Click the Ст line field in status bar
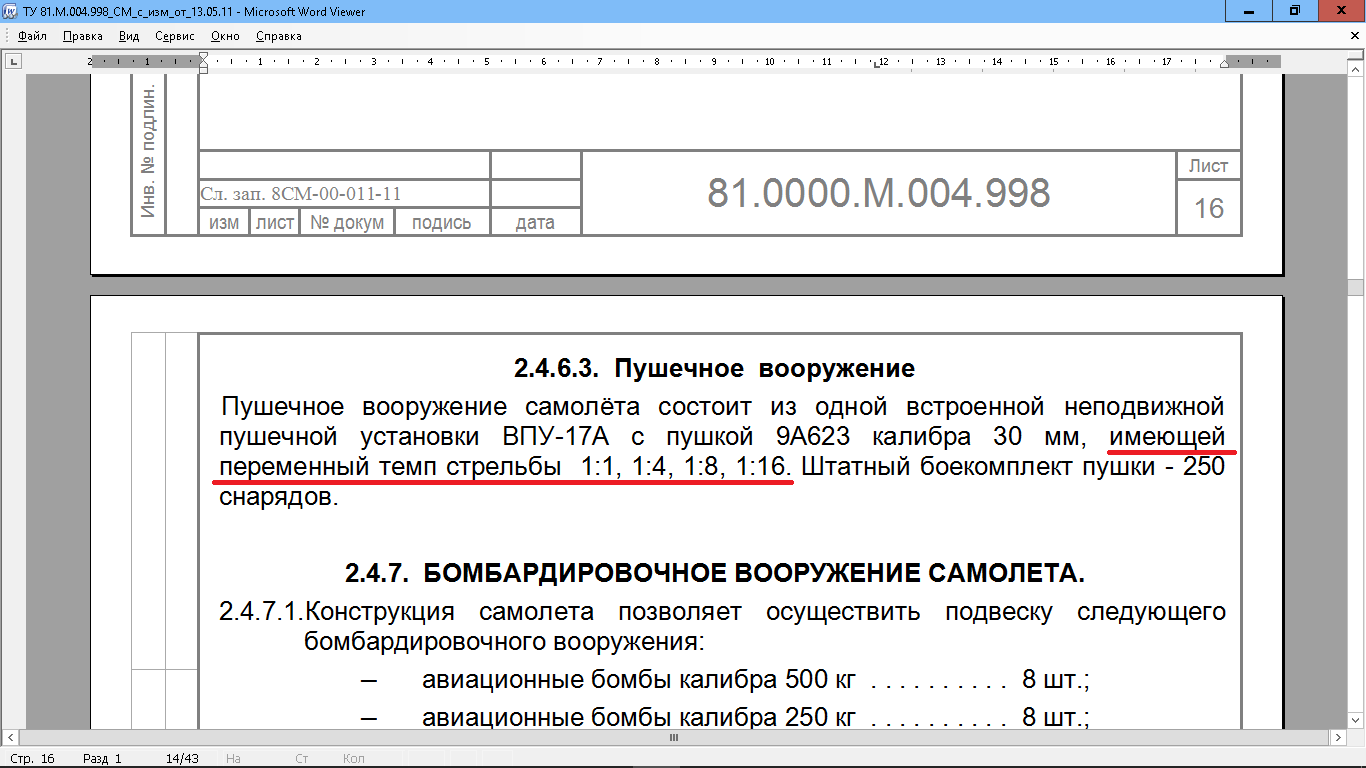The image size is (1366, 768). click(x=301, y=759)
